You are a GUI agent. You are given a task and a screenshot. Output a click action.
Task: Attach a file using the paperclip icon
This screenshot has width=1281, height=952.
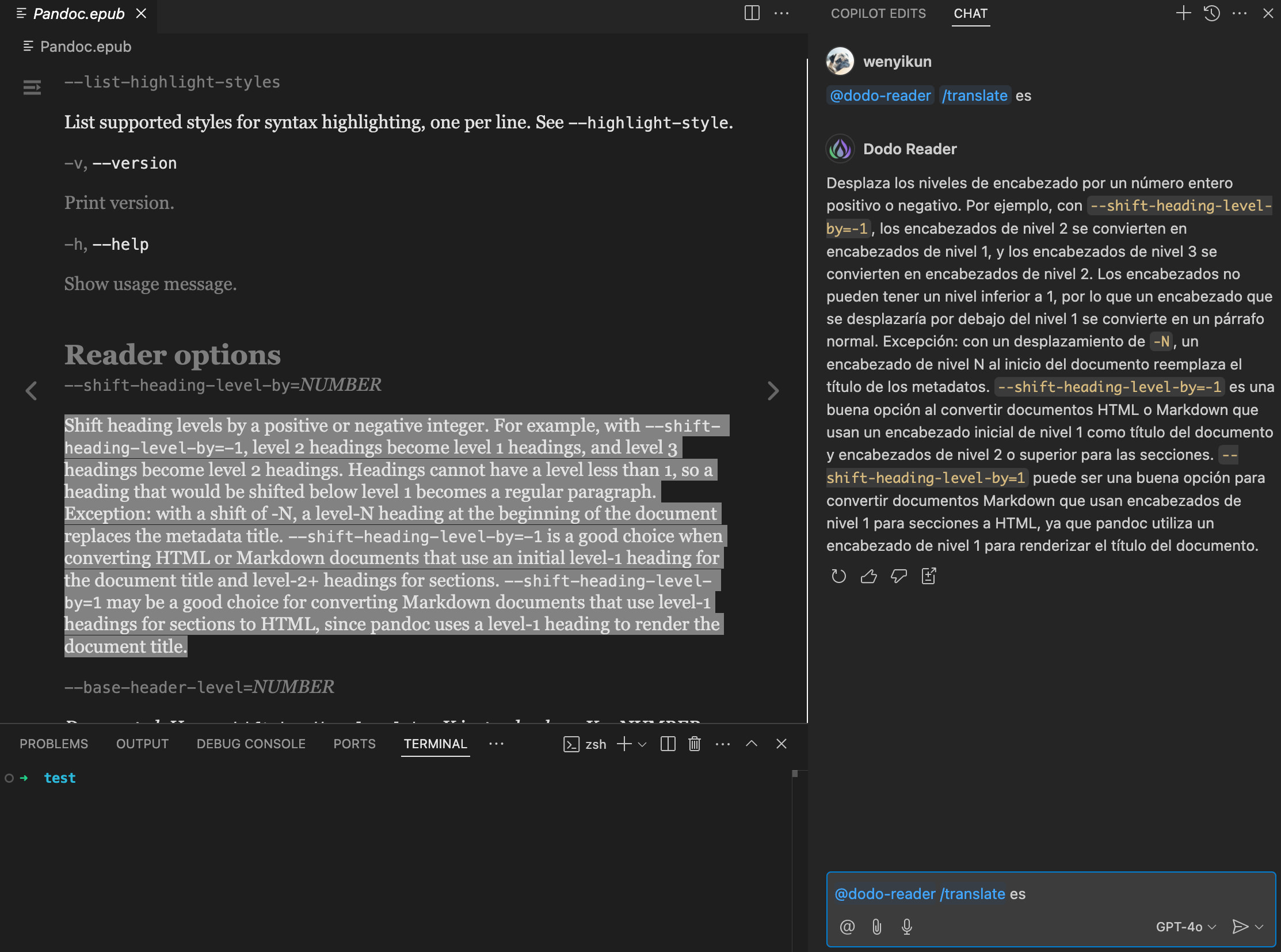(876, 927)
